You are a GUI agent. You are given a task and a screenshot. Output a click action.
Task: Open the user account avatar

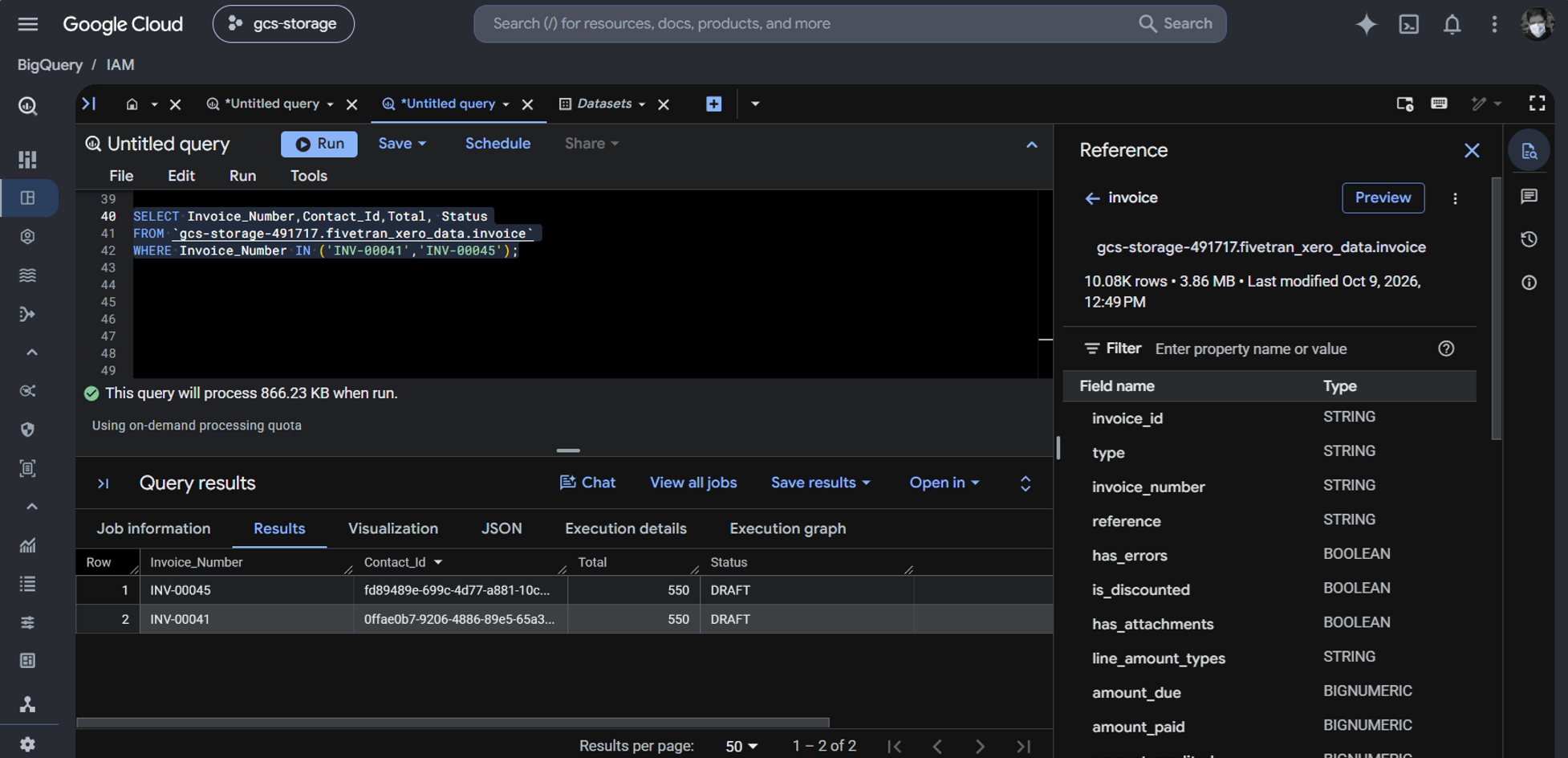[1537, 23]
